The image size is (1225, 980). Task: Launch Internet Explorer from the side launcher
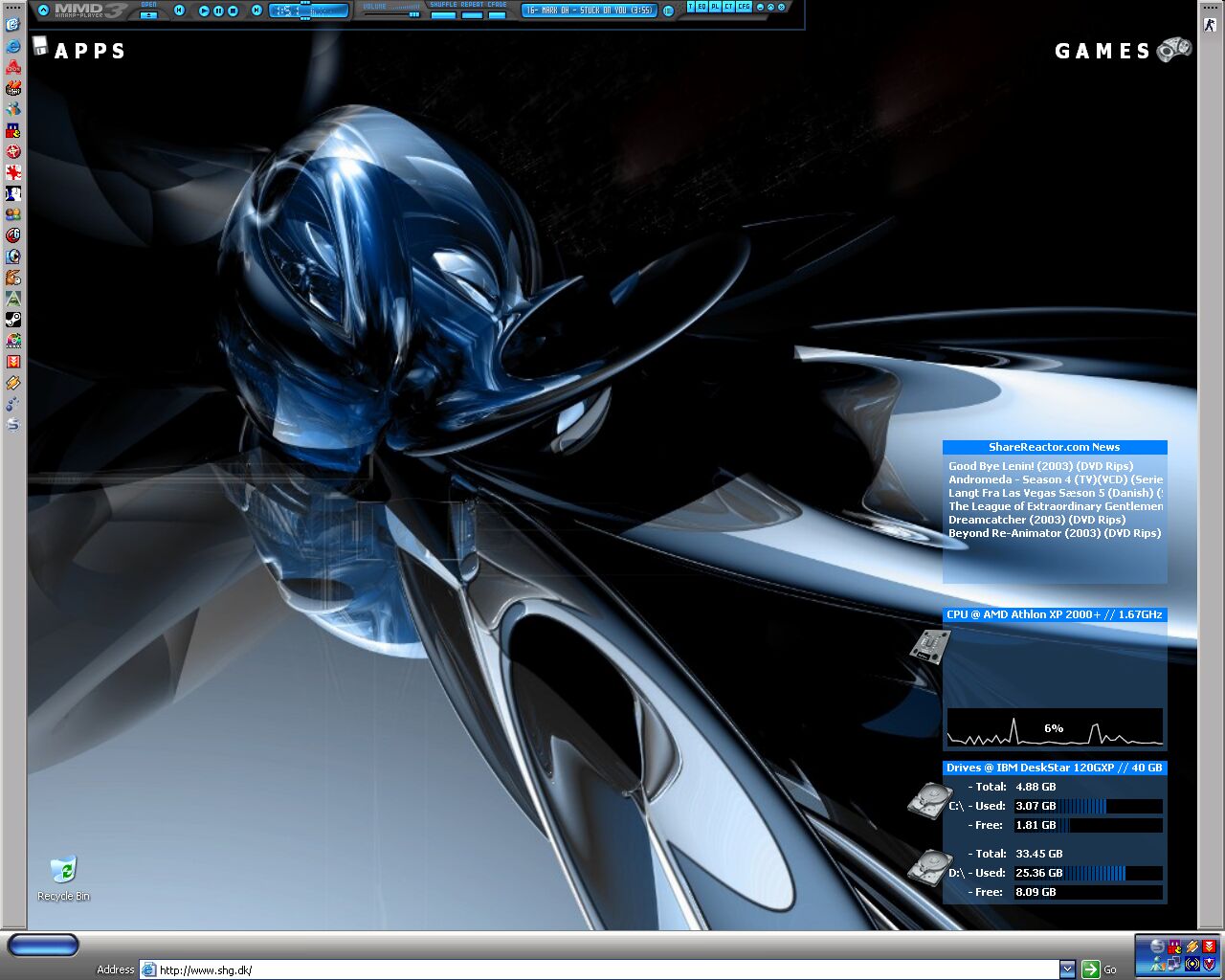pyautogui.click(x=13, y=45)
